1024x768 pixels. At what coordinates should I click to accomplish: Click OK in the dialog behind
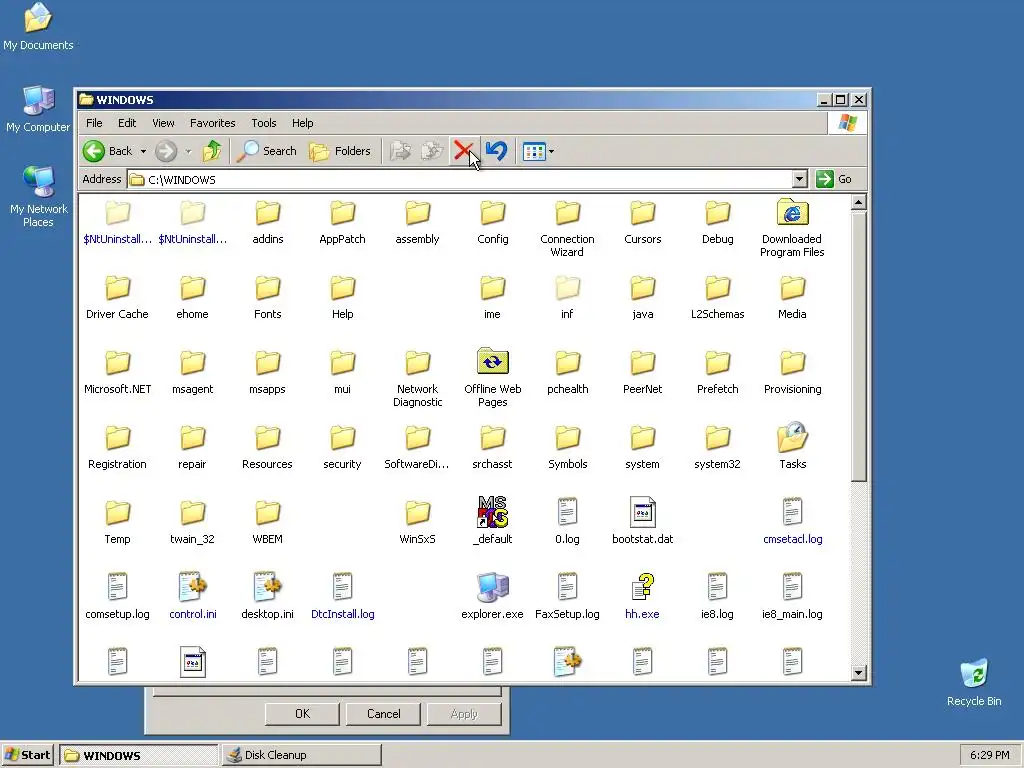[x=302, y=714]
